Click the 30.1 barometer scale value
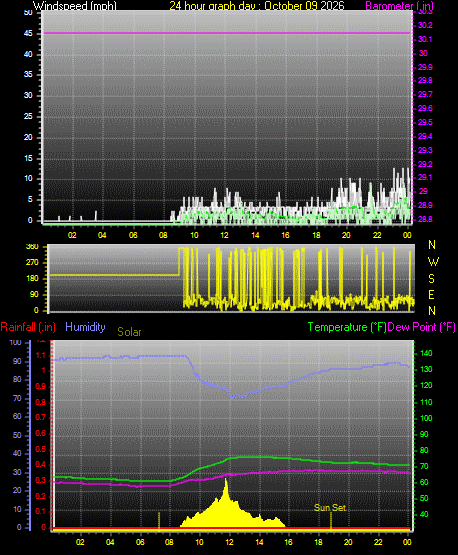Viewport: 458px width, 555px height. click(425, 39)
